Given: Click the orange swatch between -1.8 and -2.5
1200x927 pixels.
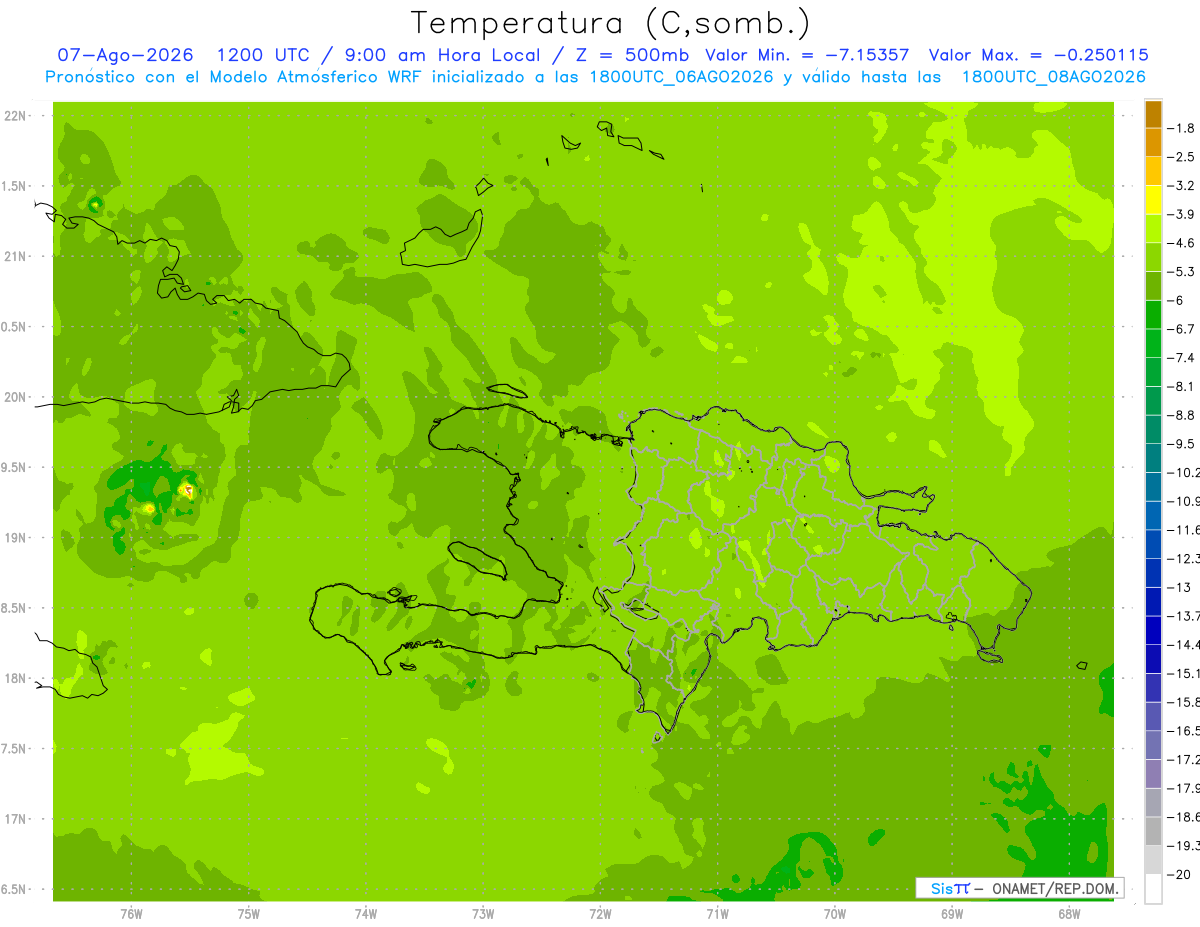Looking at the screenshot, I should (x=1153, y=142).
